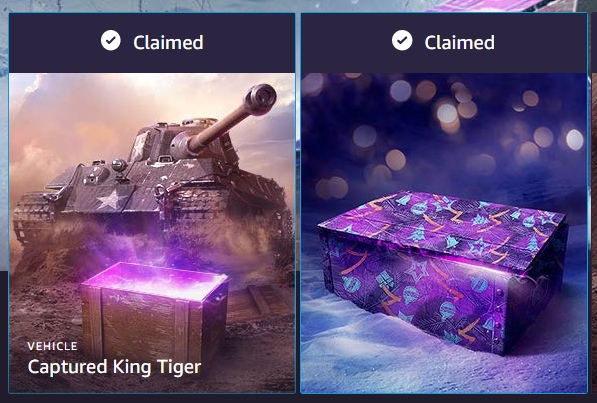597x403 pixels.
Task: Click the checkmark icon on King Tiger card
Action: click(111, 41)
